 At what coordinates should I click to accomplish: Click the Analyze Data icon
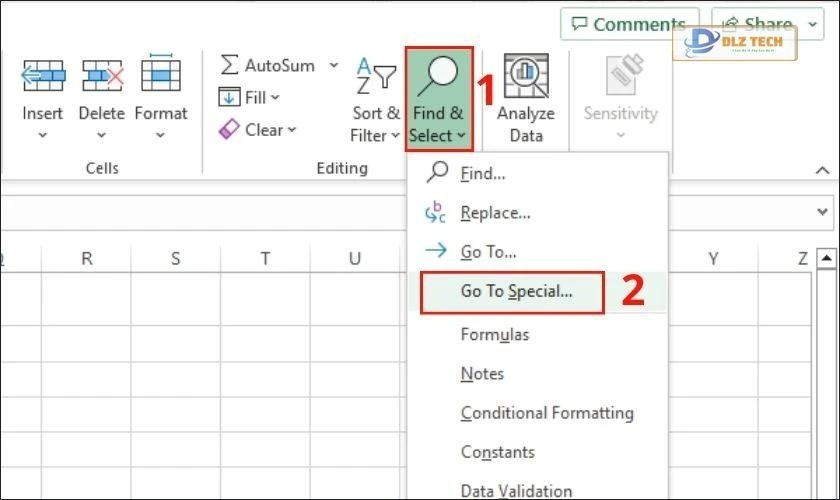pos(526,78)
